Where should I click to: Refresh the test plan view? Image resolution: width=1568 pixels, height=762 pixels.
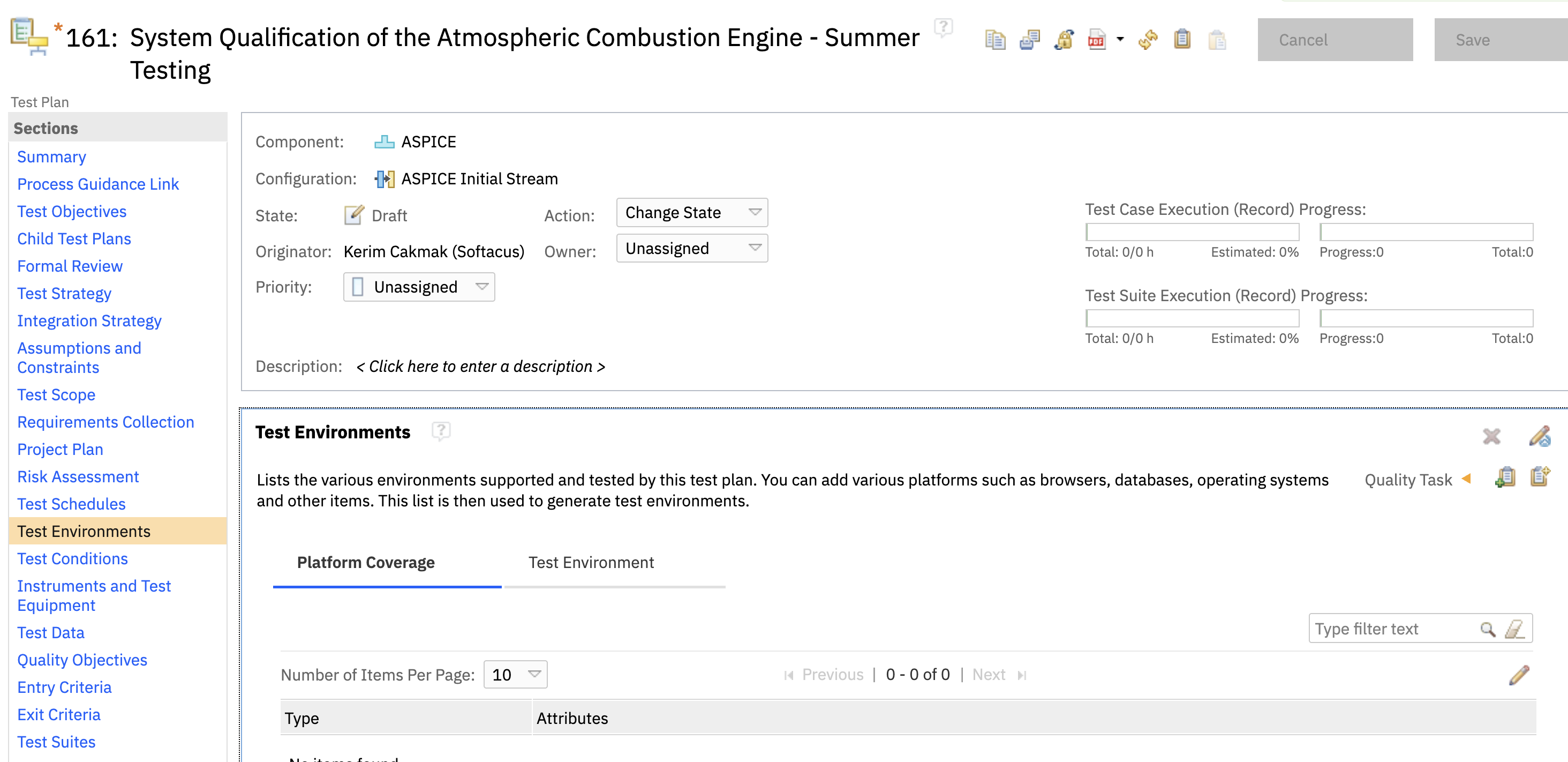coord(1147,39)
